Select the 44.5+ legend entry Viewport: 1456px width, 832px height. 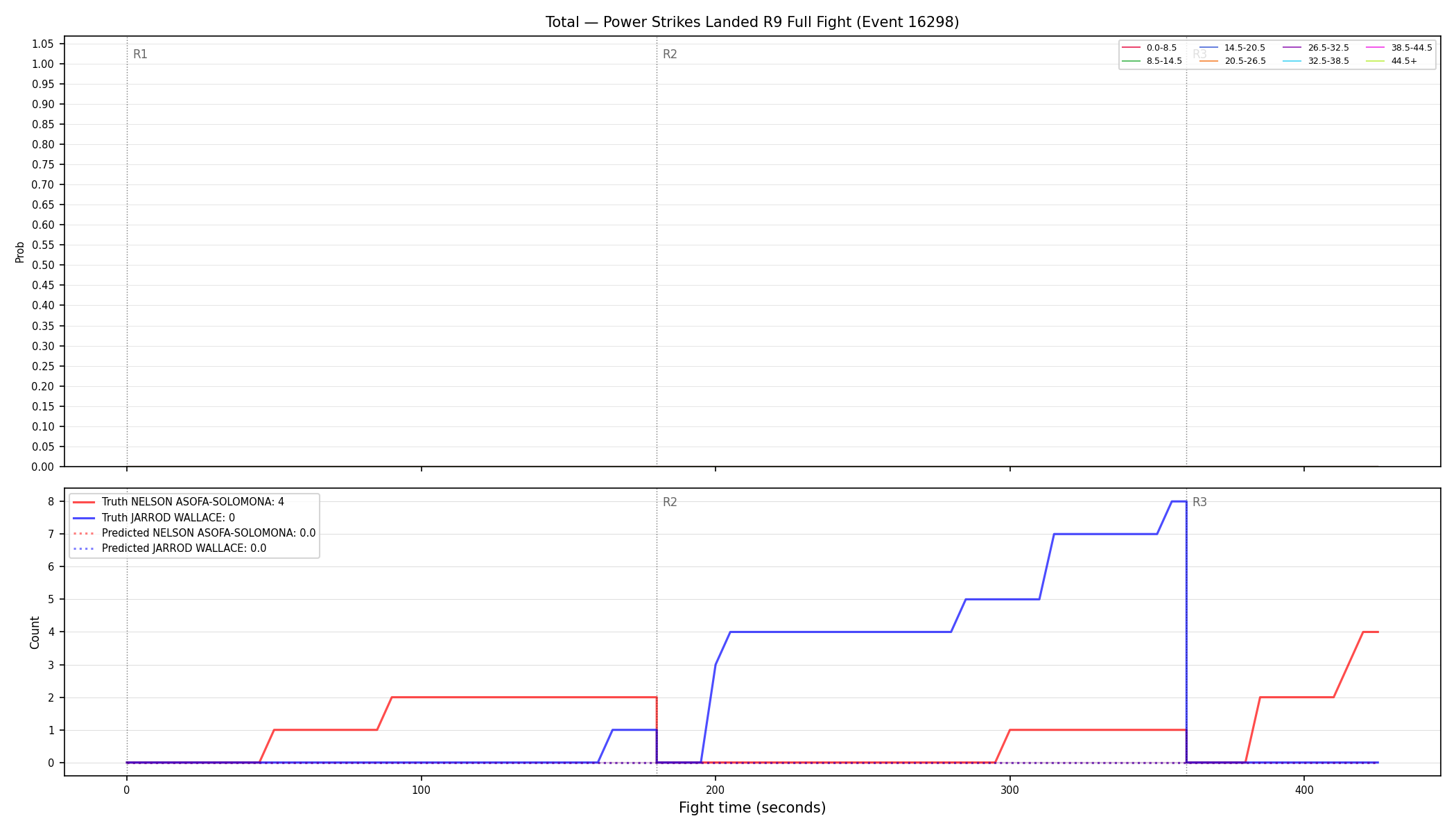(1392, 61)
